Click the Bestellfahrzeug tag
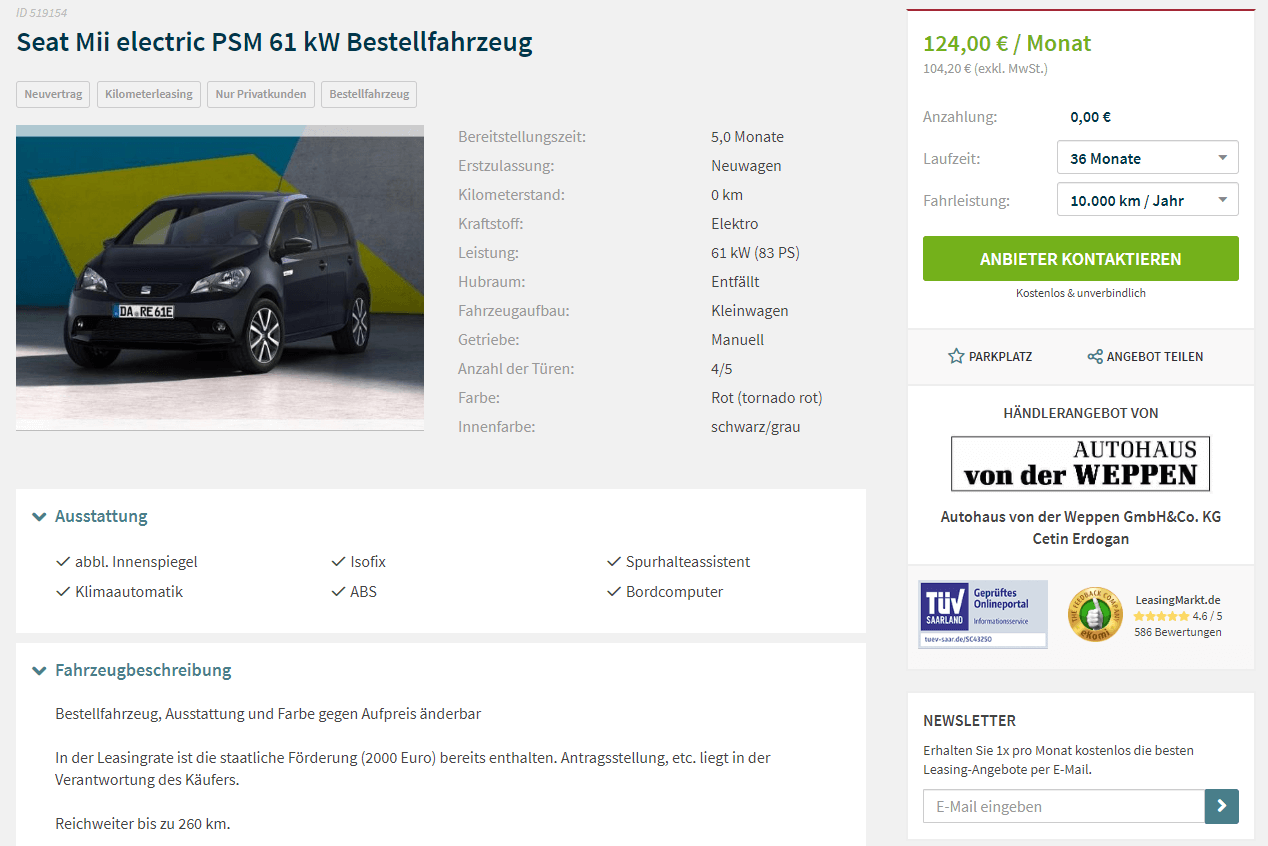Screen dimensions: 1268x846 click(x=369, y=94)
